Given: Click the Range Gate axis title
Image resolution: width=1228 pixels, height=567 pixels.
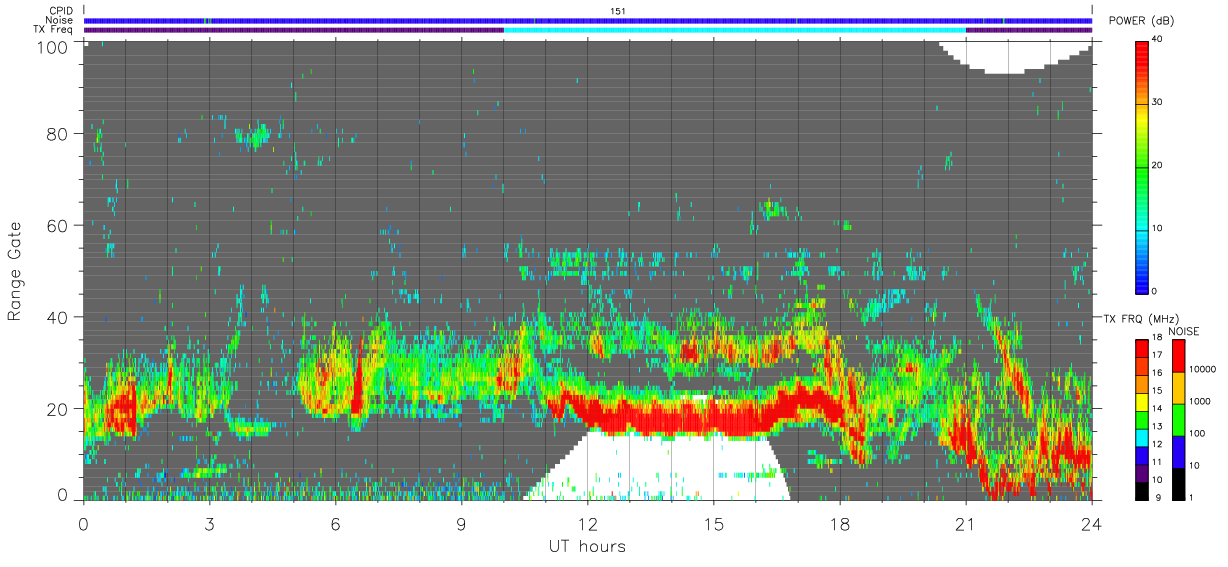Looking at the screenshot, I should click(x=15, y=271).
